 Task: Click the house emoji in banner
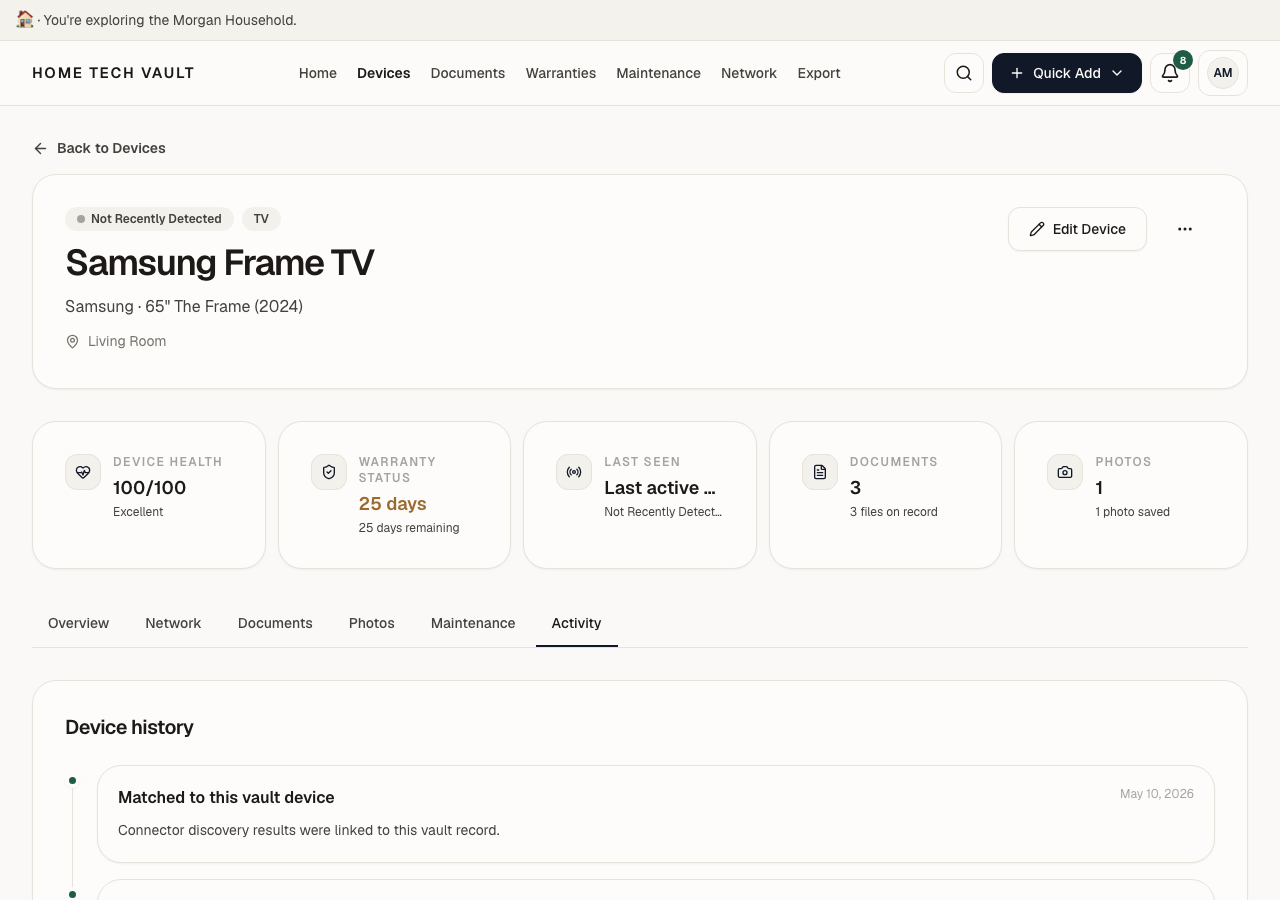25,19
